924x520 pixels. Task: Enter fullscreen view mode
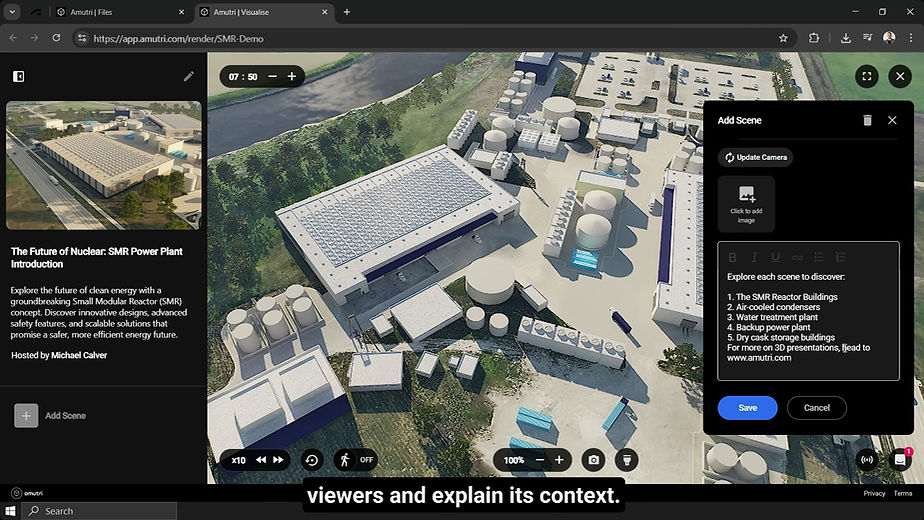pos(867,76)
